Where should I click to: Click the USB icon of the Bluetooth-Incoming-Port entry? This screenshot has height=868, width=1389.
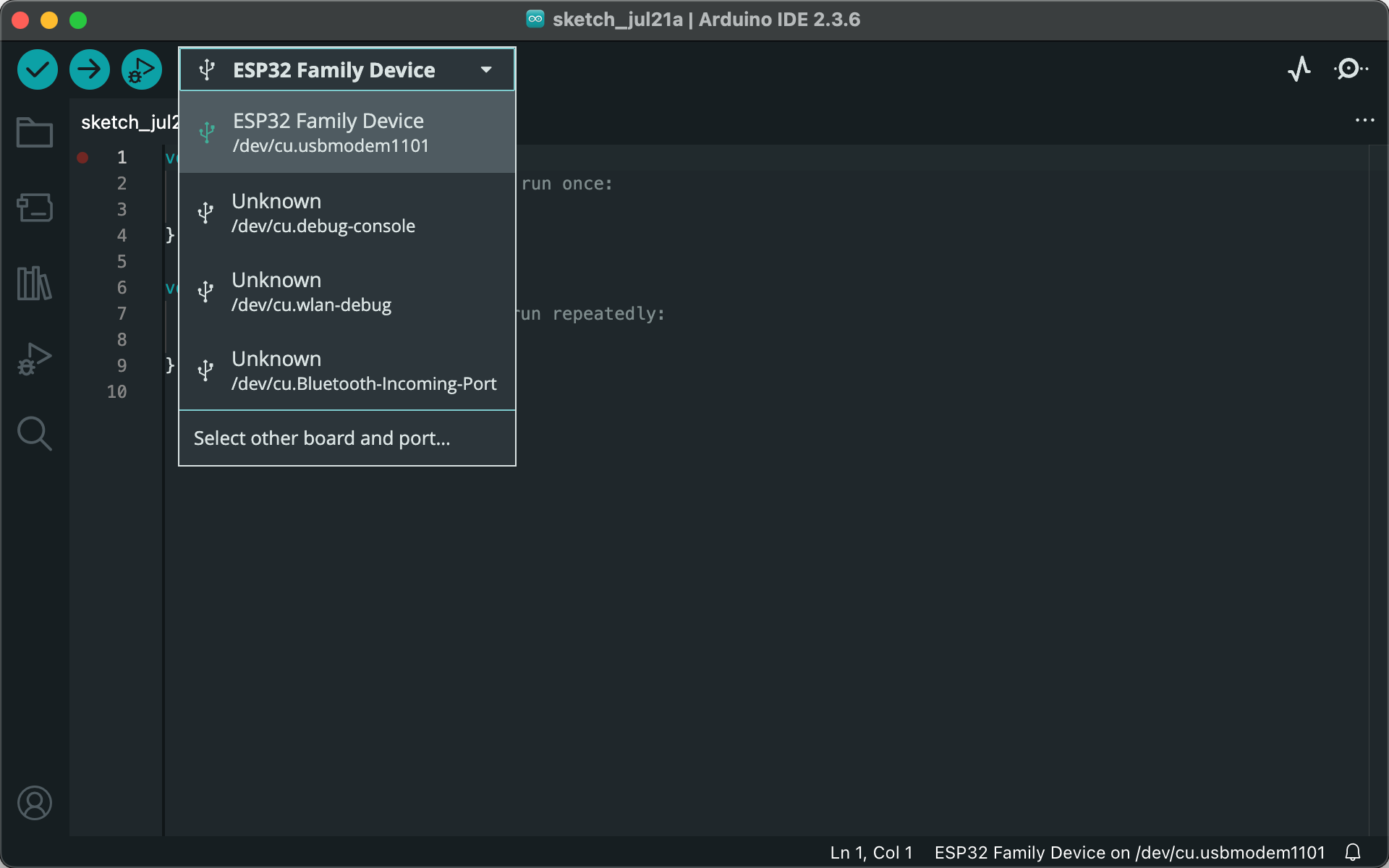(205, 370)
